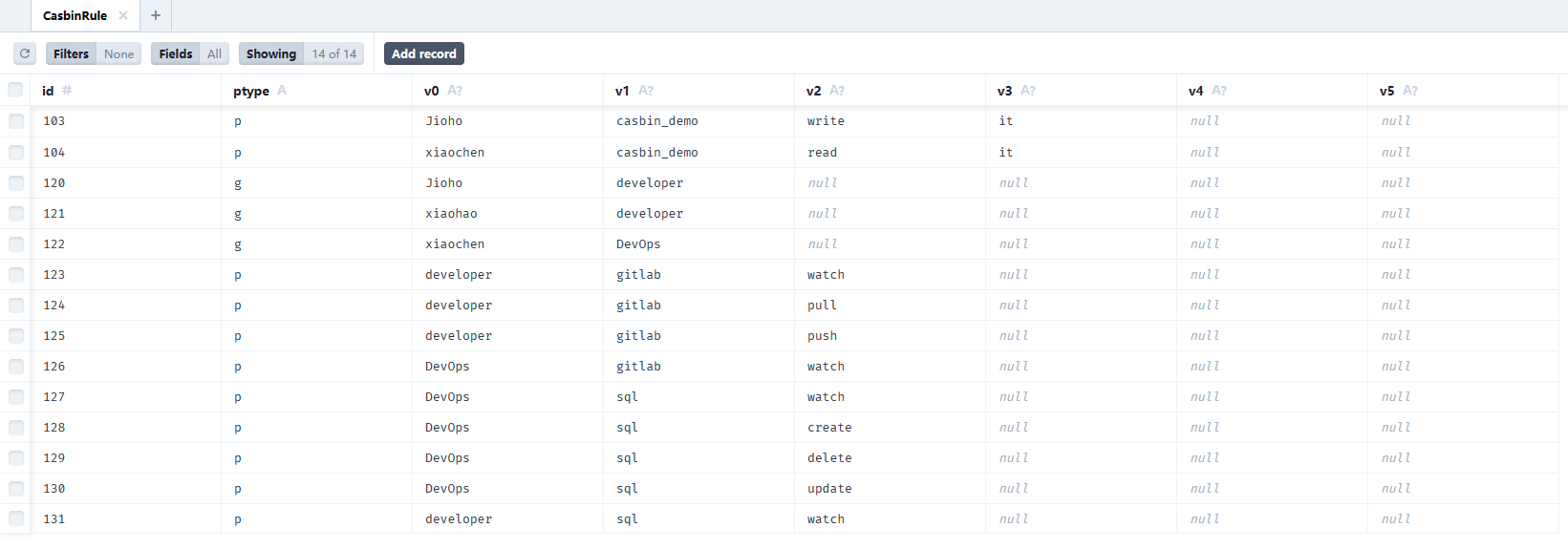Open a new tab with plus icon

pyautogui.click(x=156, y=15)
